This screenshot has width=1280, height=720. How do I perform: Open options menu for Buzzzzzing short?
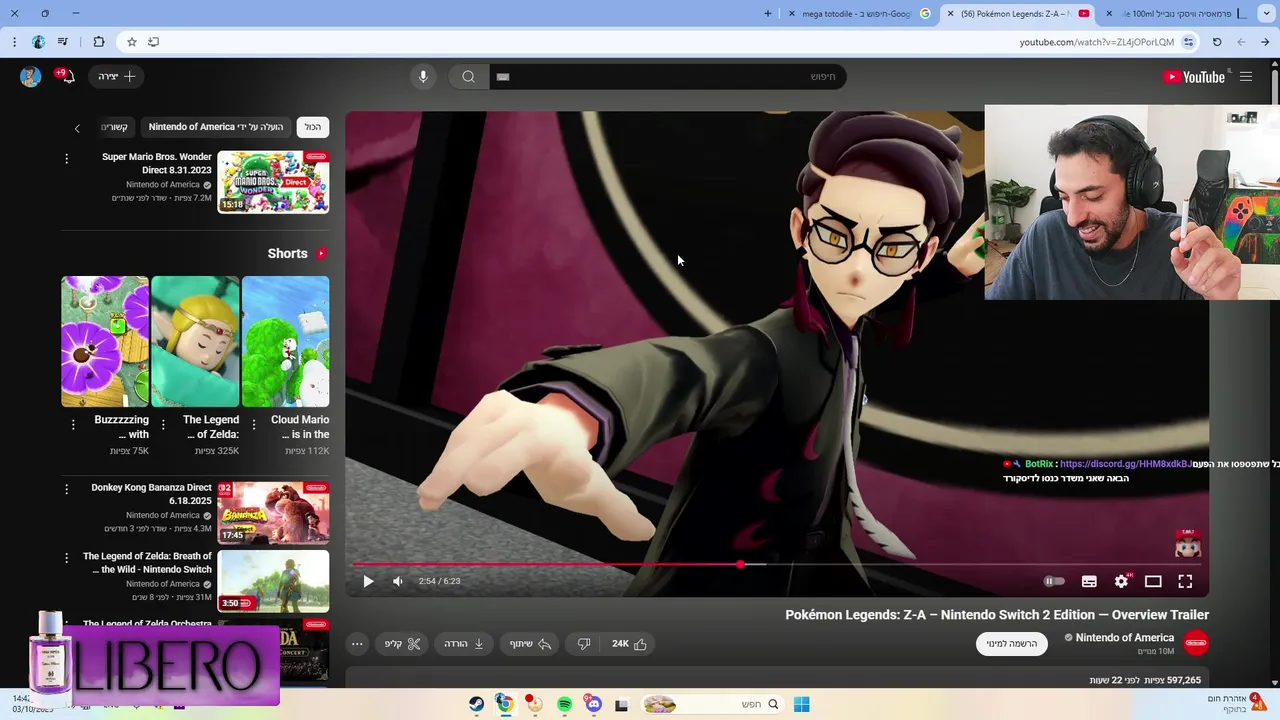click(x=73, y=425)
